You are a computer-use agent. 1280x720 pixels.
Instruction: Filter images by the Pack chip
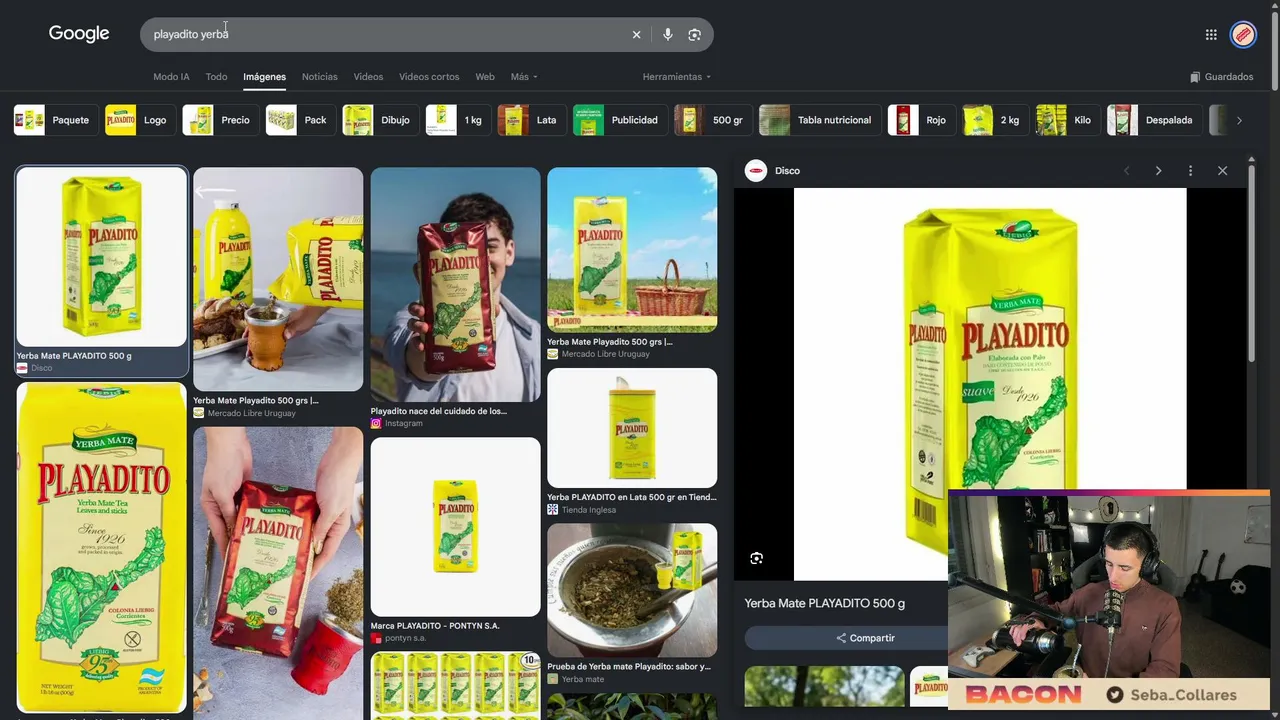click(300, 120)
